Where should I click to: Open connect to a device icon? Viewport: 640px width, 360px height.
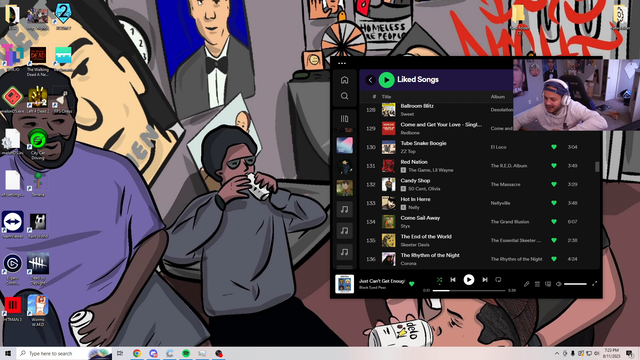(x=548, y=284)
